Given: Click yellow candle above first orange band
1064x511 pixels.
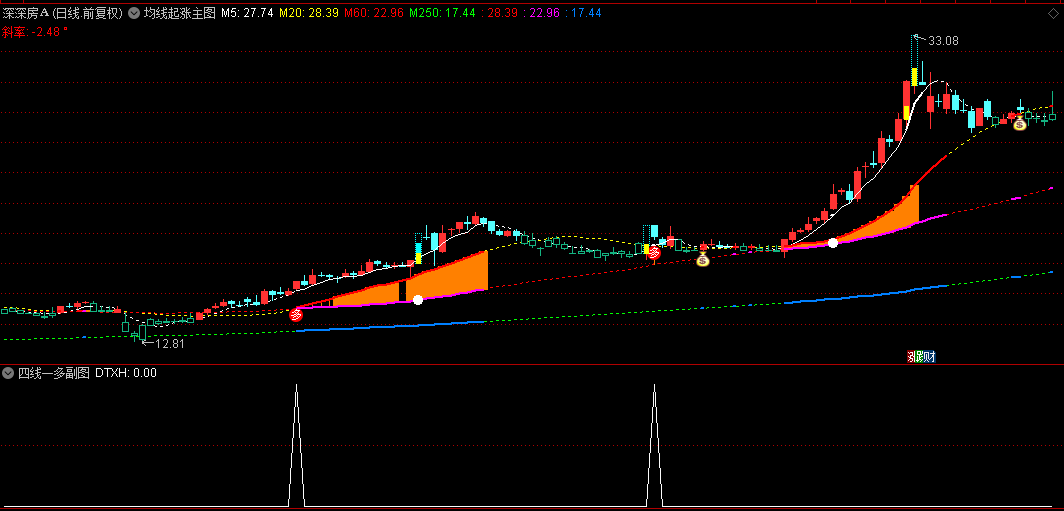Looking at the screenshot, I should pos(419,259).
